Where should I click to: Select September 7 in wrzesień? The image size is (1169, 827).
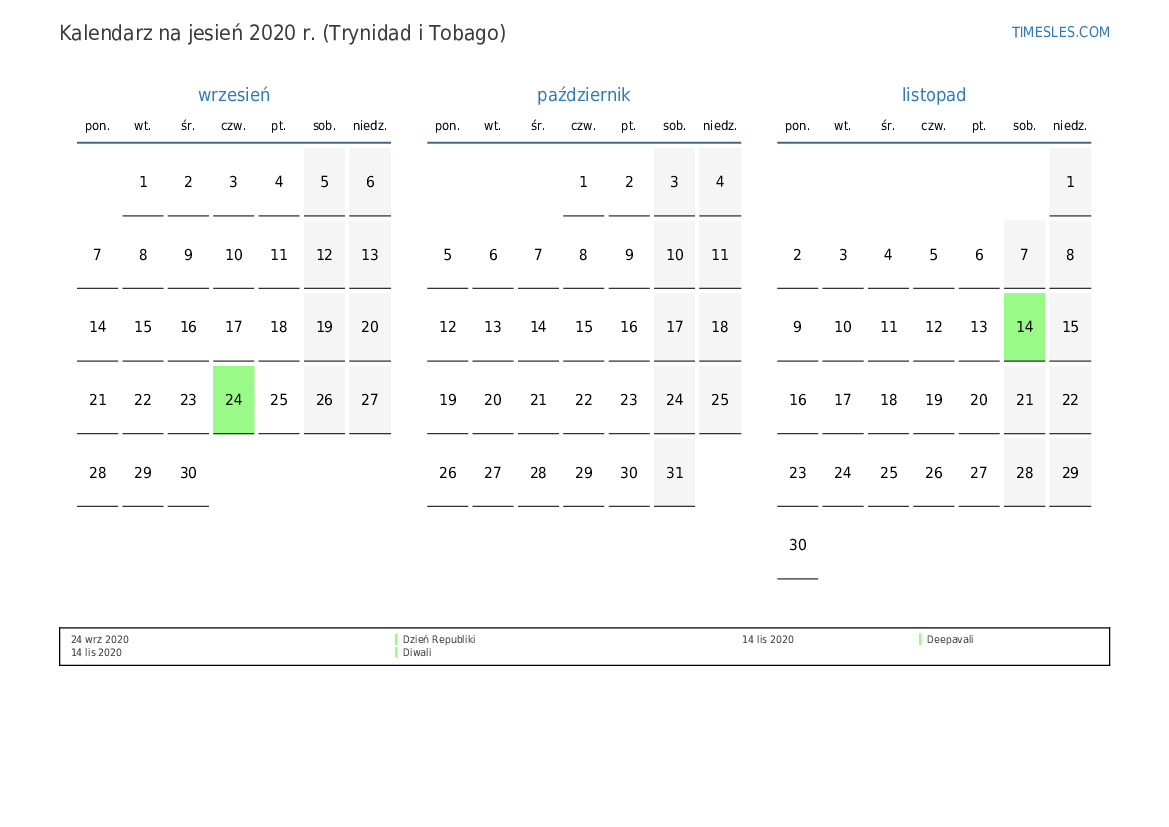97,255
